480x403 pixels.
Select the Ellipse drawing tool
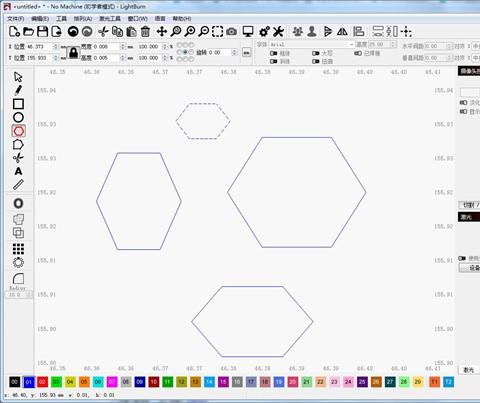(18, 117)
